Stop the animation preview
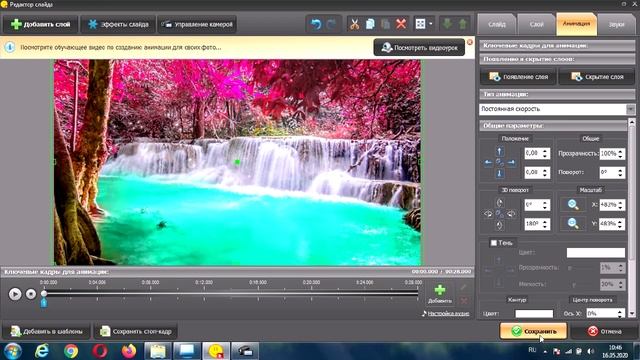640x360 pixels. tap(31, 294)
